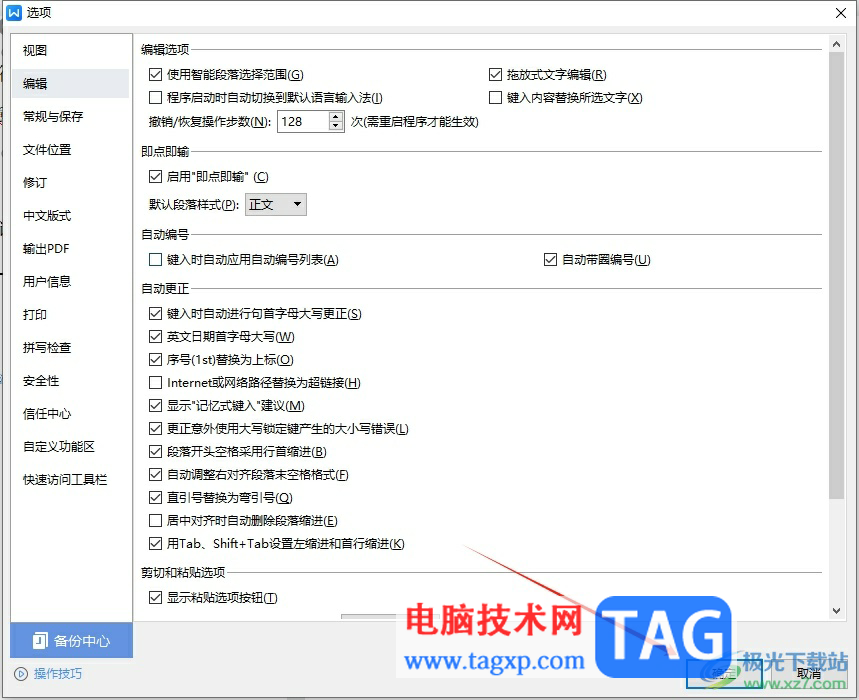Enable 程序启动时自动切换到默认语言输入法
Image resolution: width=859 pixels, height=700 pixels.
156,97
